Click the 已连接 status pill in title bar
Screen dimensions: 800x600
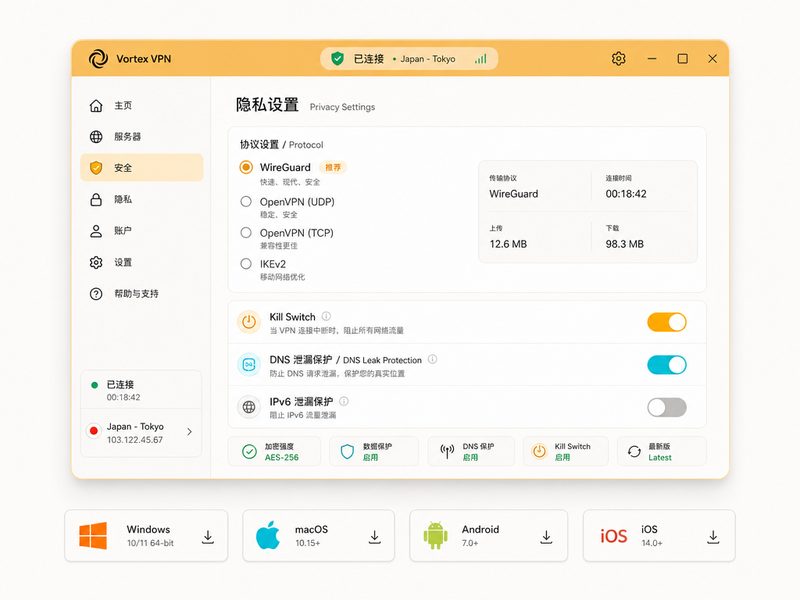point(409,59)
